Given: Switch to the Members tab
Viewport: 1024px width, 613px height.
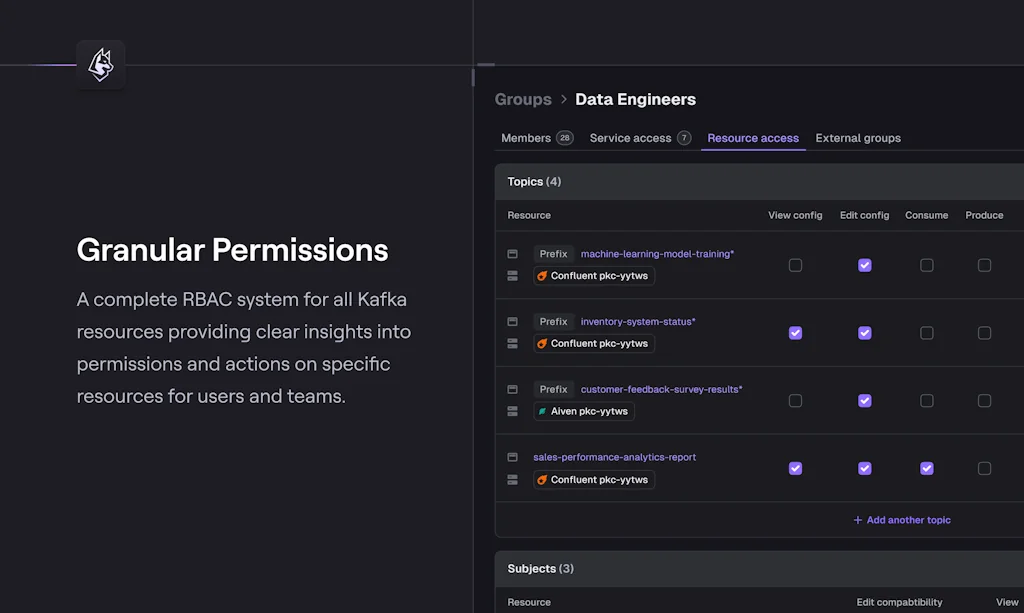Looking at the screenshot, I should pyautogui.click(x=526, y=138).
